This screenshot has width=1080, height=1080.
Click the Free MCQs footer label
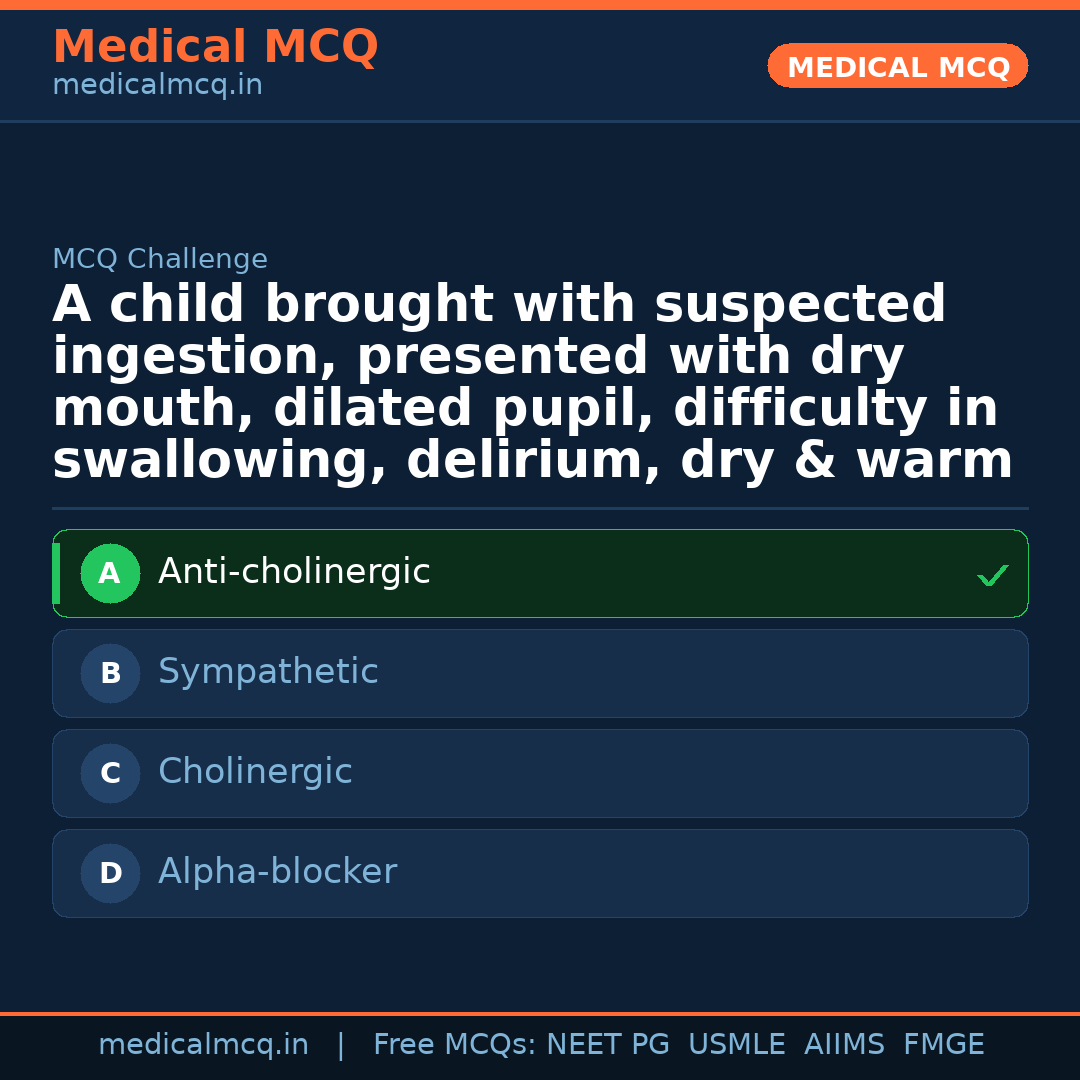pyautogui.click(x=454, y=1045)
